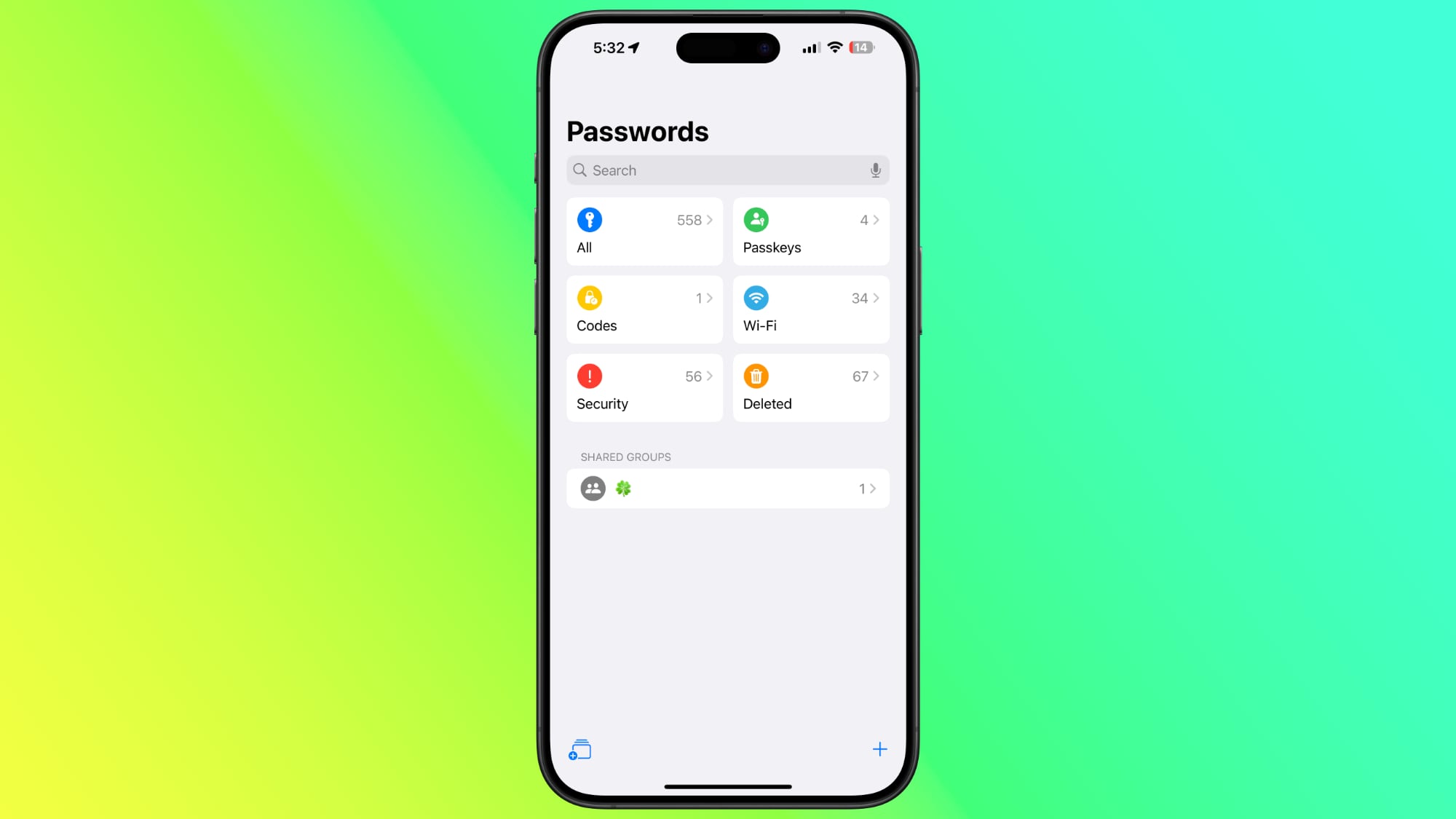This screenshot has width=1456, height=819.
Task: Tap the add new password button
Action: (x=878, y=749)
